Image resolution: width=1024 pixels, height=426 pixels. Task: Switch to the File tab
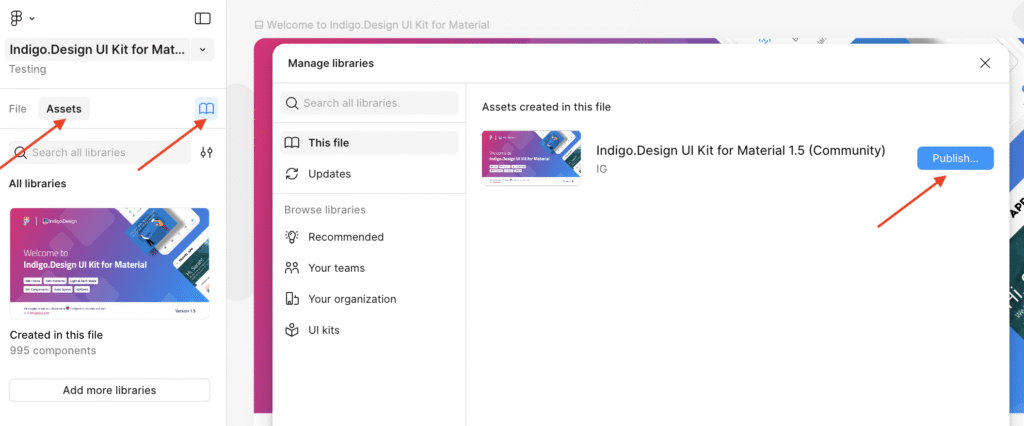(x=17, y=109)
